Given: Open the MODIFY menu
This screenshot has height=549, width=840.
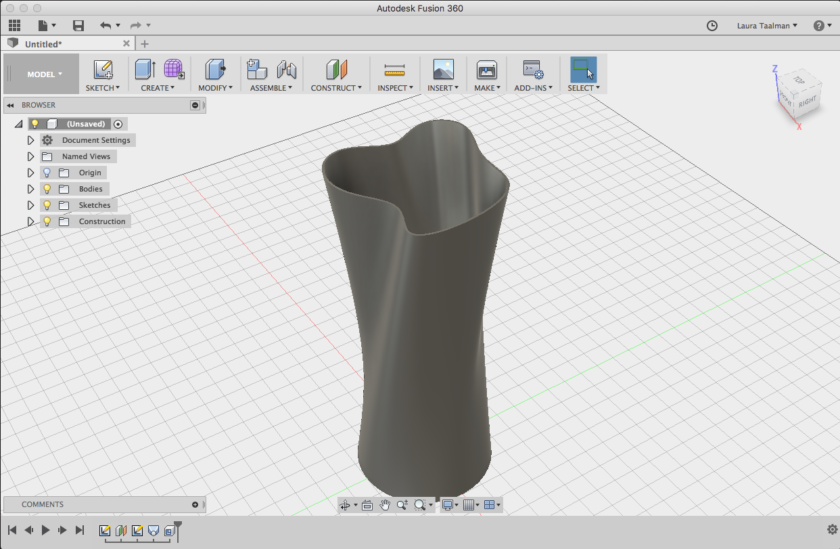Looking at the screenshot, I should [x=215, y=88].
